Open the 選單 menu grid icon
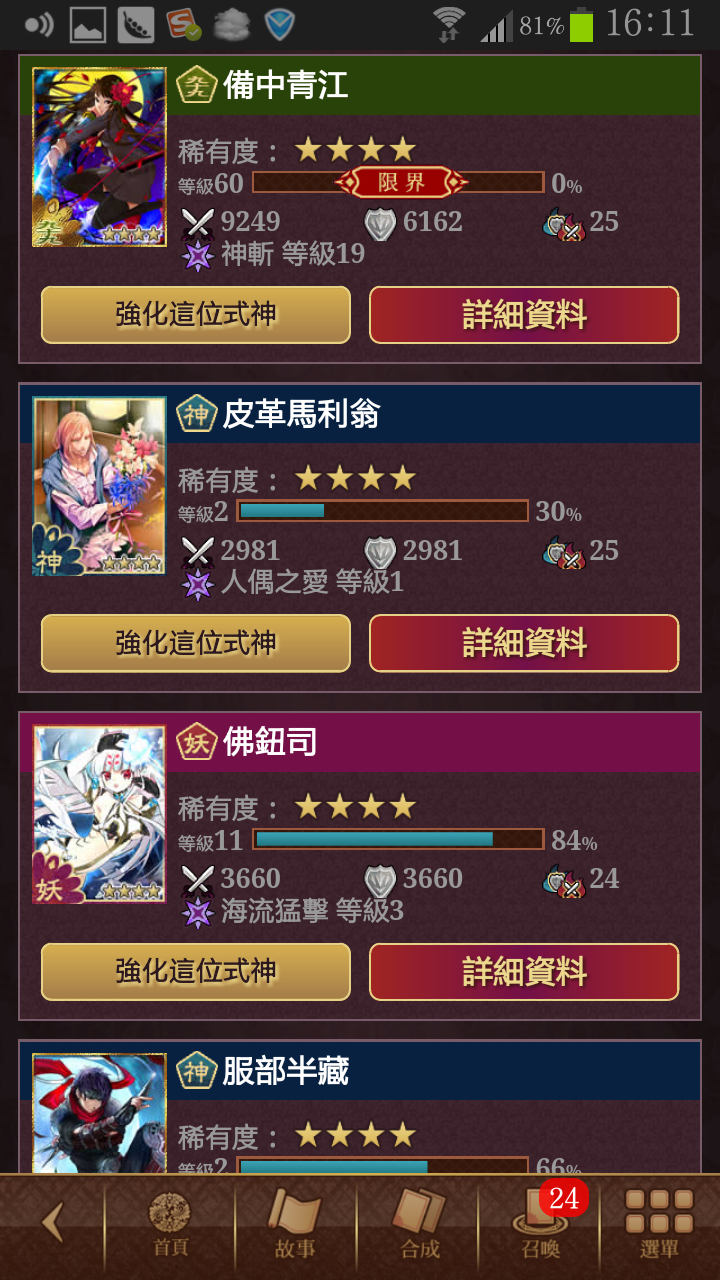 [x=659, y=1225]
